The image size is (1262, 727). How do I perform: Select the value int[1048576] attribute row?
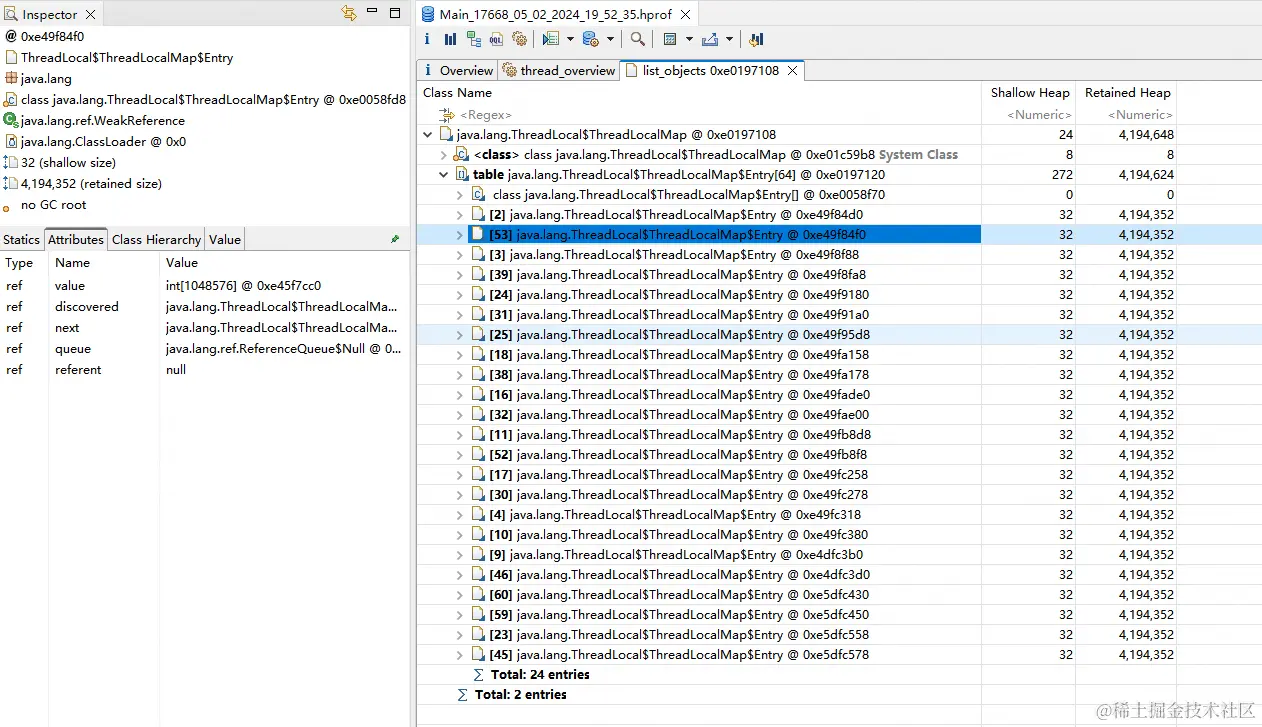[204, 285]
